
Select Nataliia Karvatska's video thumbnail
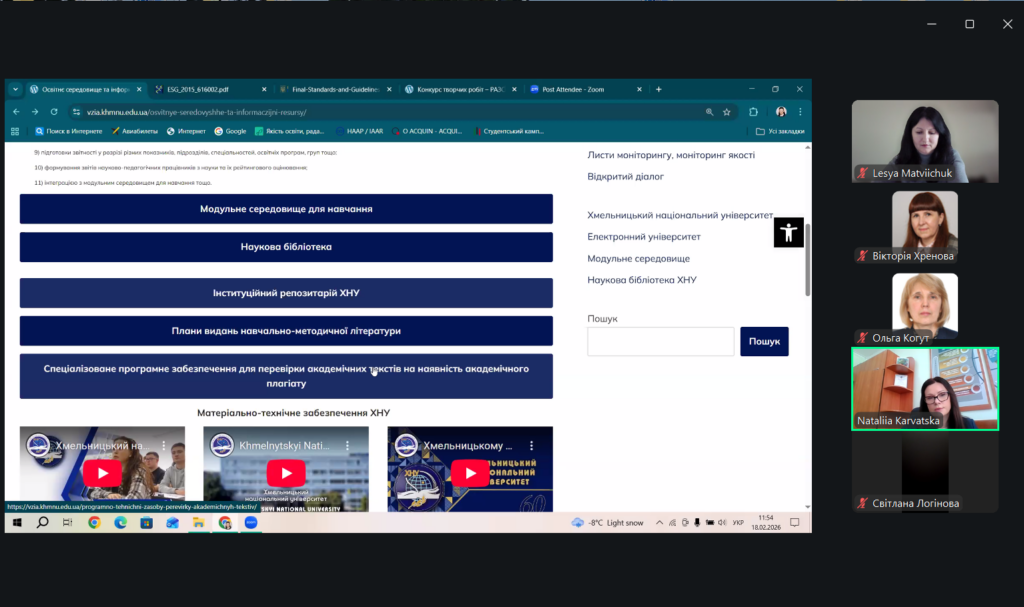924,388
